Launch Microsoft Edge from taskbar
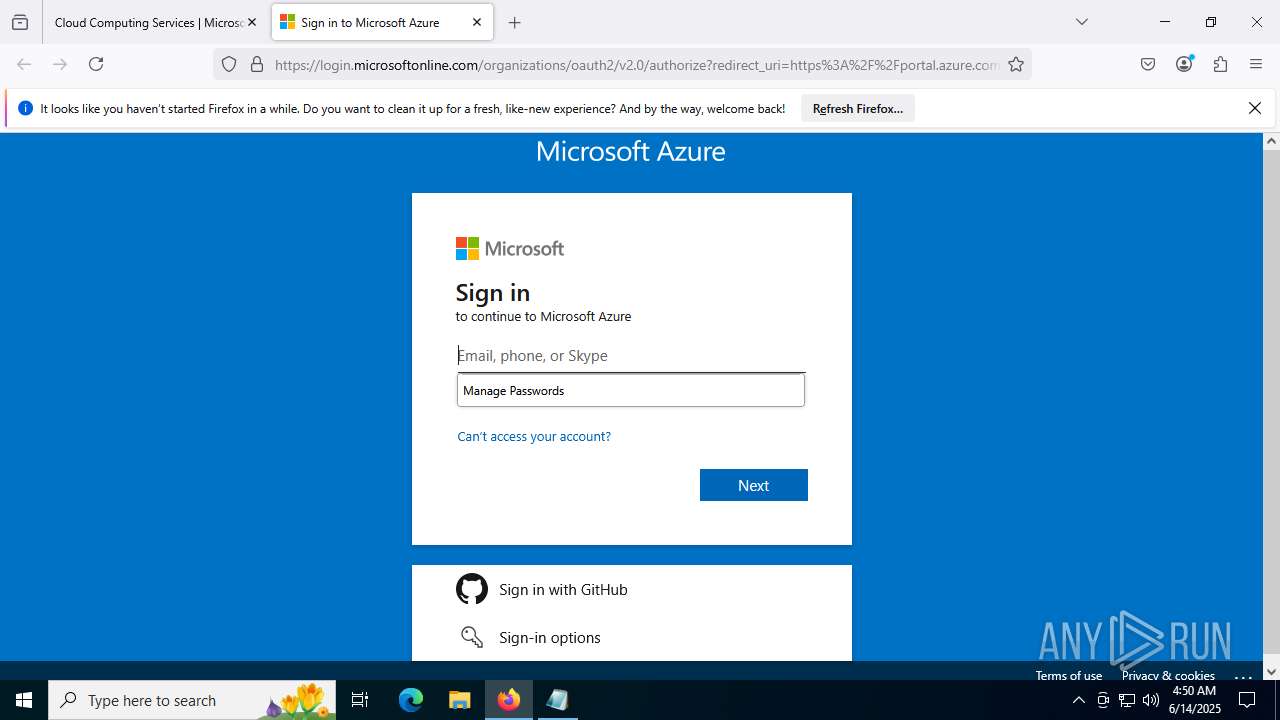This screenshot has width=1280, height=720. pyautogui.click(x=411, y=700)
